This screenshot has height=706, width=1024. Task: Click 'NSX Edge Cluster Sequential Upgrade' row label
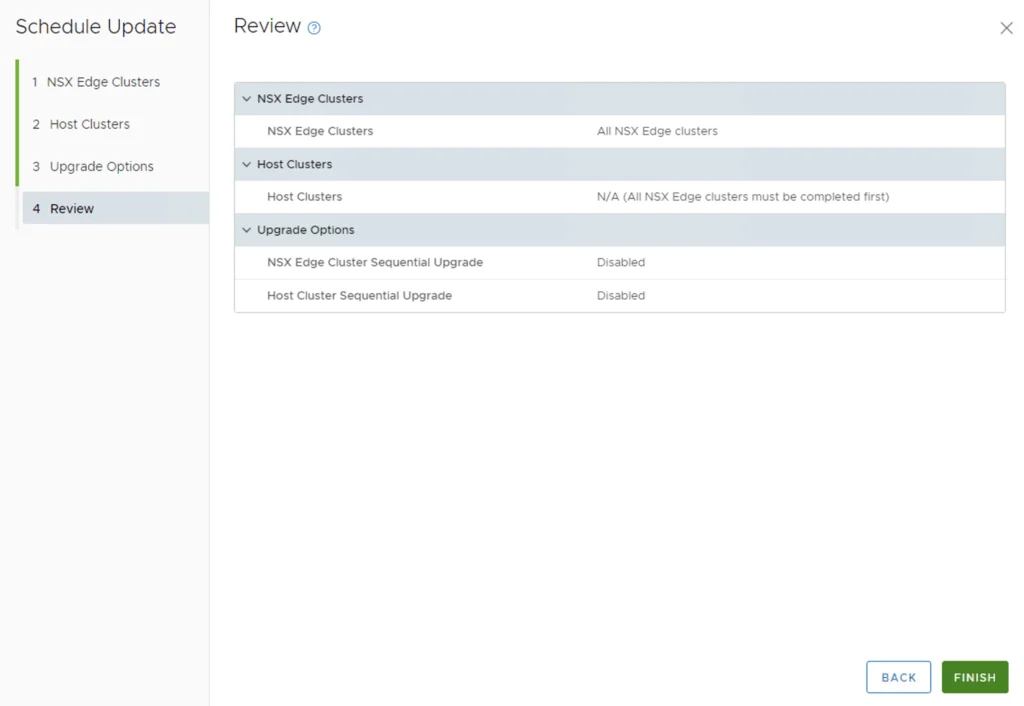[375, 263]
